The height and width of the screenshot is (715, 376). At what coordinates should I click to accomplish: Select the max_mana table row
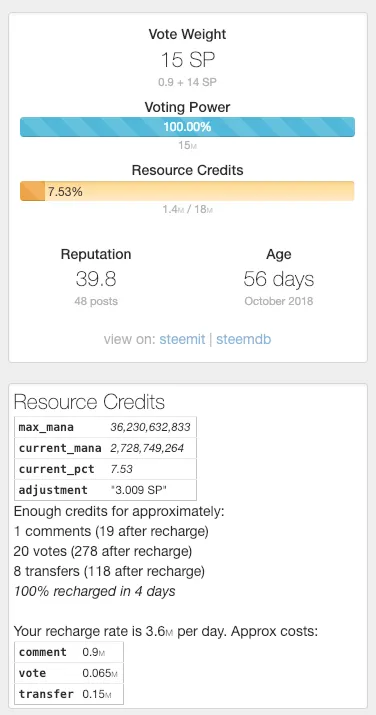point(105,427)
